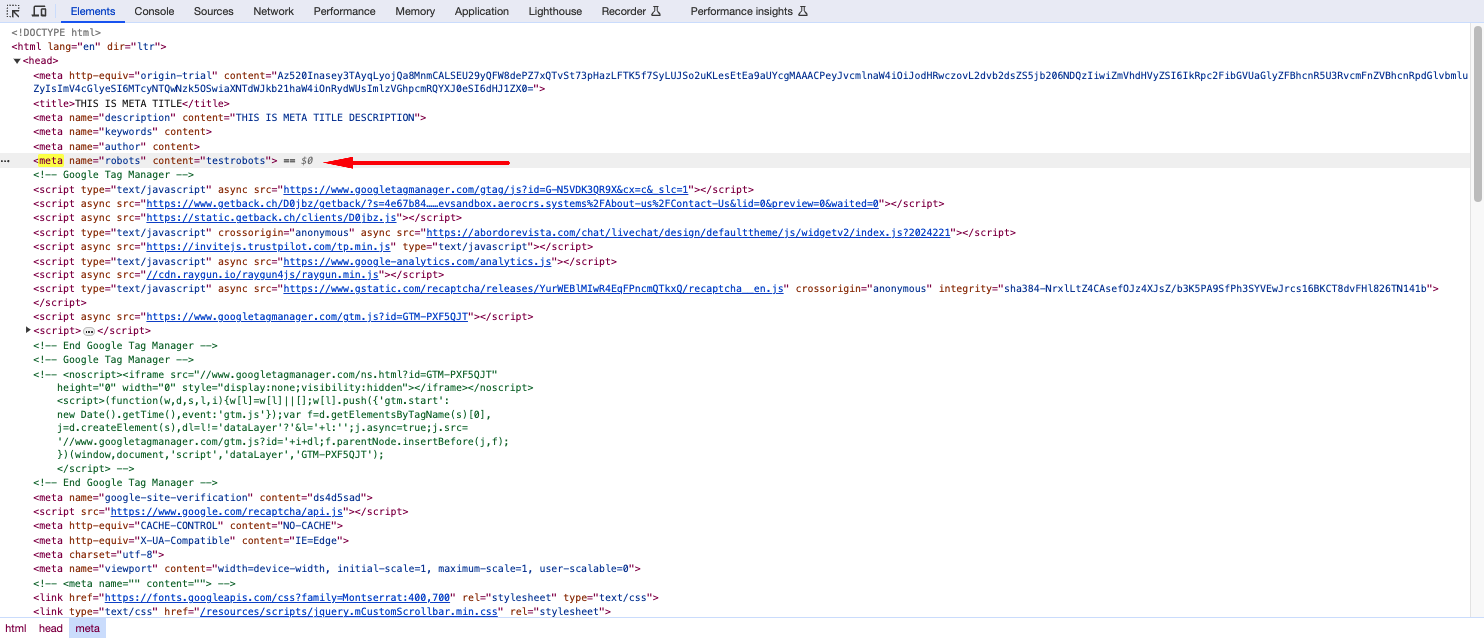Select the X-UA-Compatible meta row
1484x638 pixels.
[191, 540]
